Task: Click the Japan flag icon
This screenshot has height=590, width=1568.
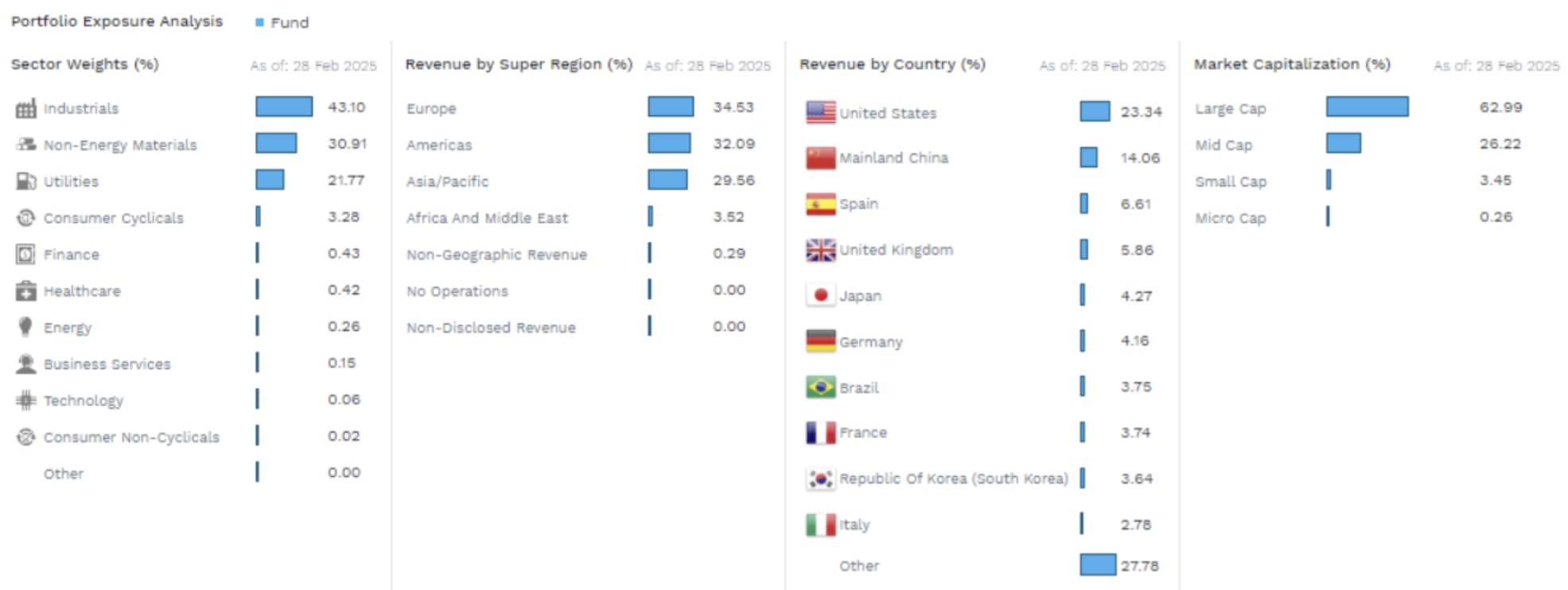Action: coord(820,295)
